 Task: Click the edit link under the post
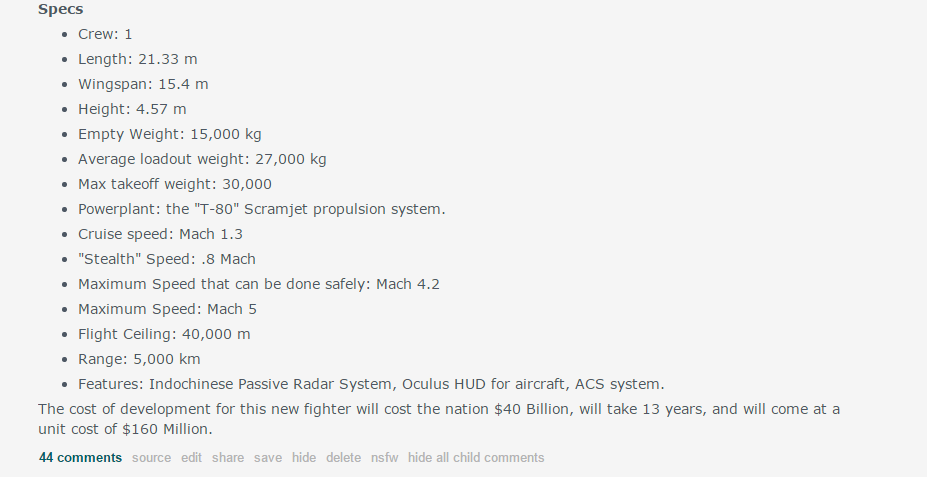pos(191,457)
